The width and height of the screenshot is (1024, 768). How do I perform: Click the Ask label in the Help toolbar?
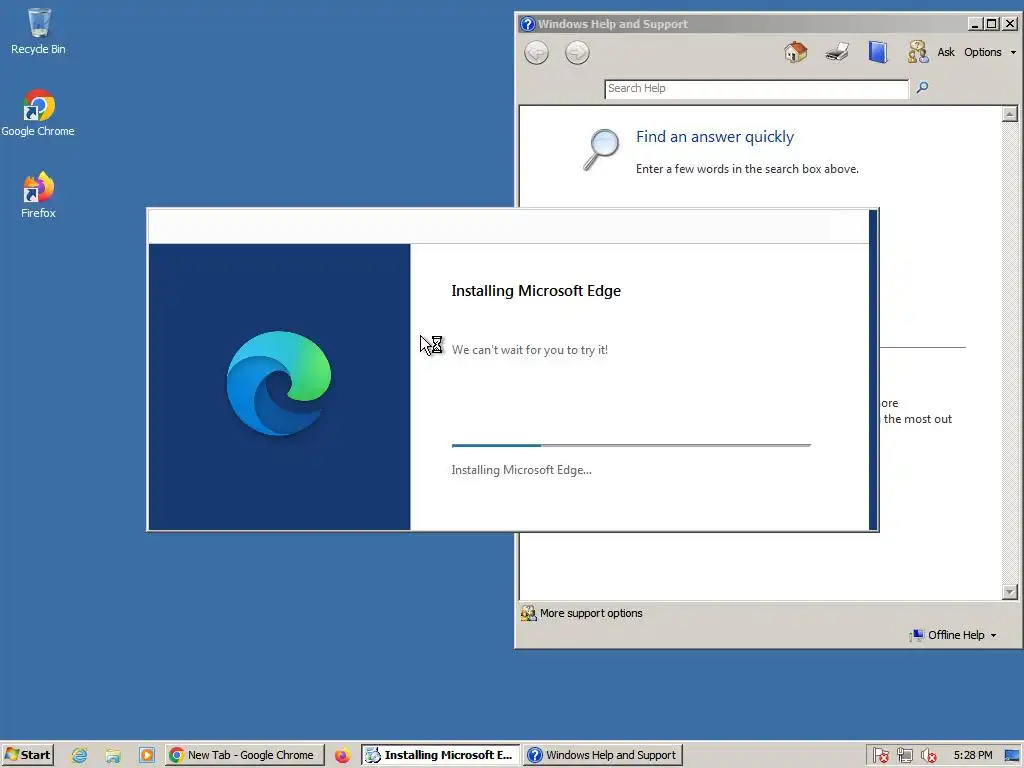click(946, 52)
